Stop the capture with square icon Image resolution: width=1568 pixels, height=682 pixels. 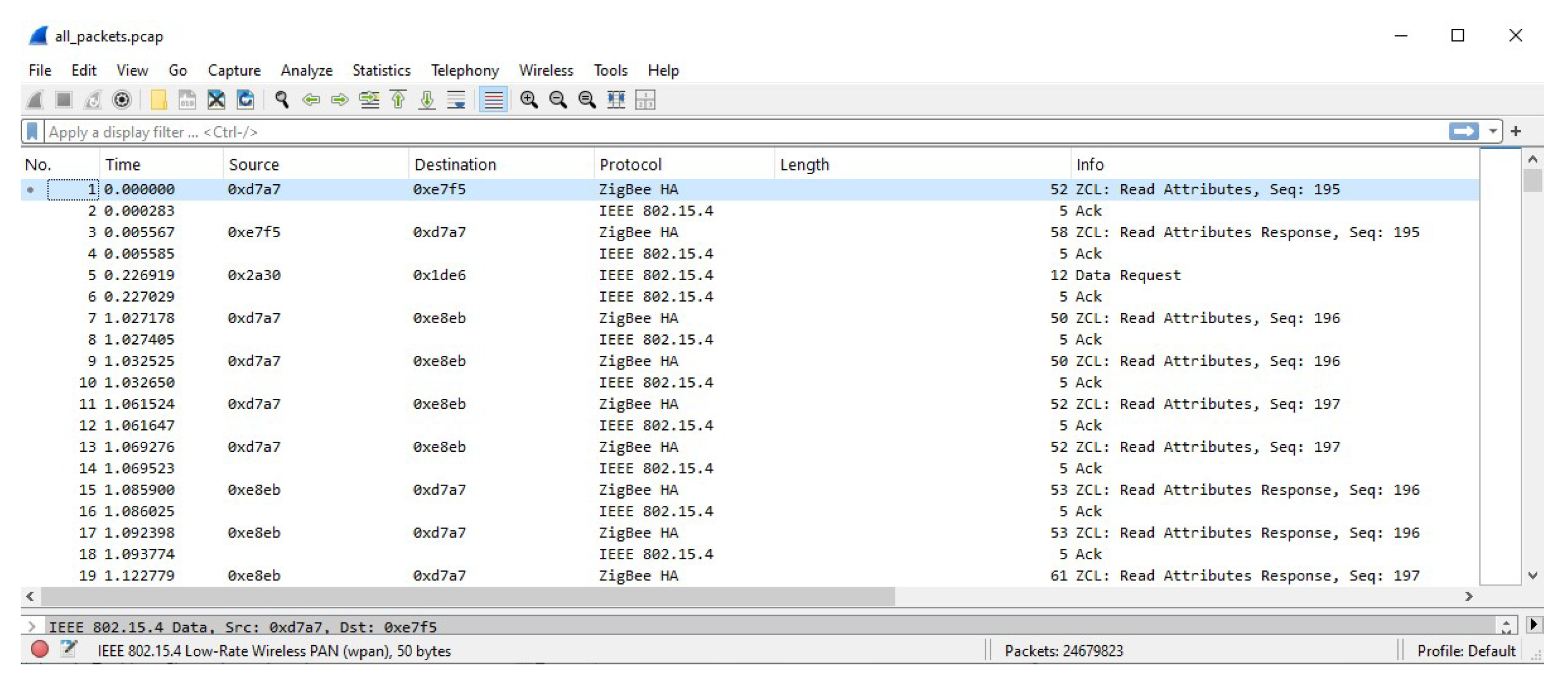coord(63,99)
